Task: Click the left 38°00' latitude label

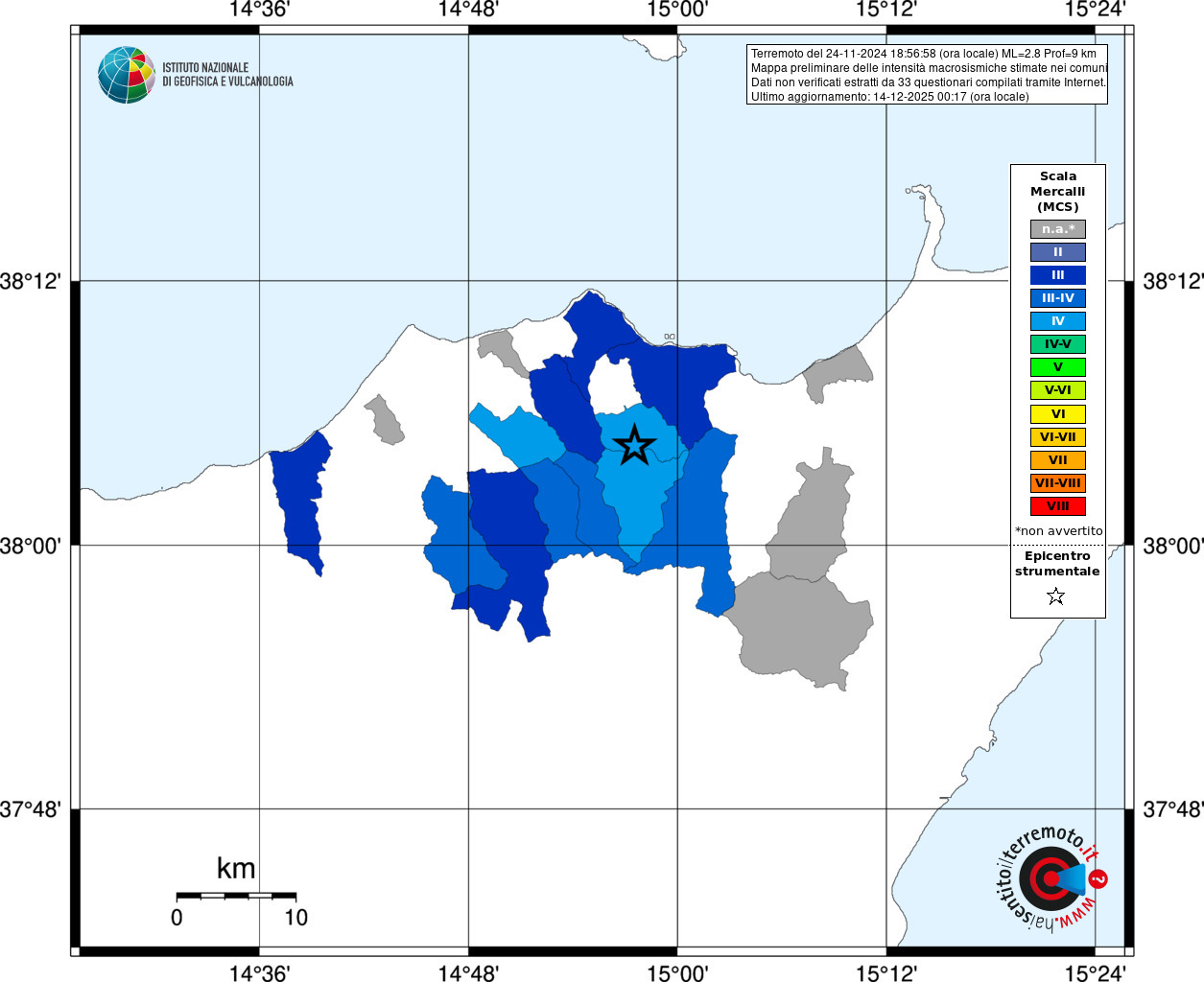Action: pyautogui.click(x=31, y=546)
